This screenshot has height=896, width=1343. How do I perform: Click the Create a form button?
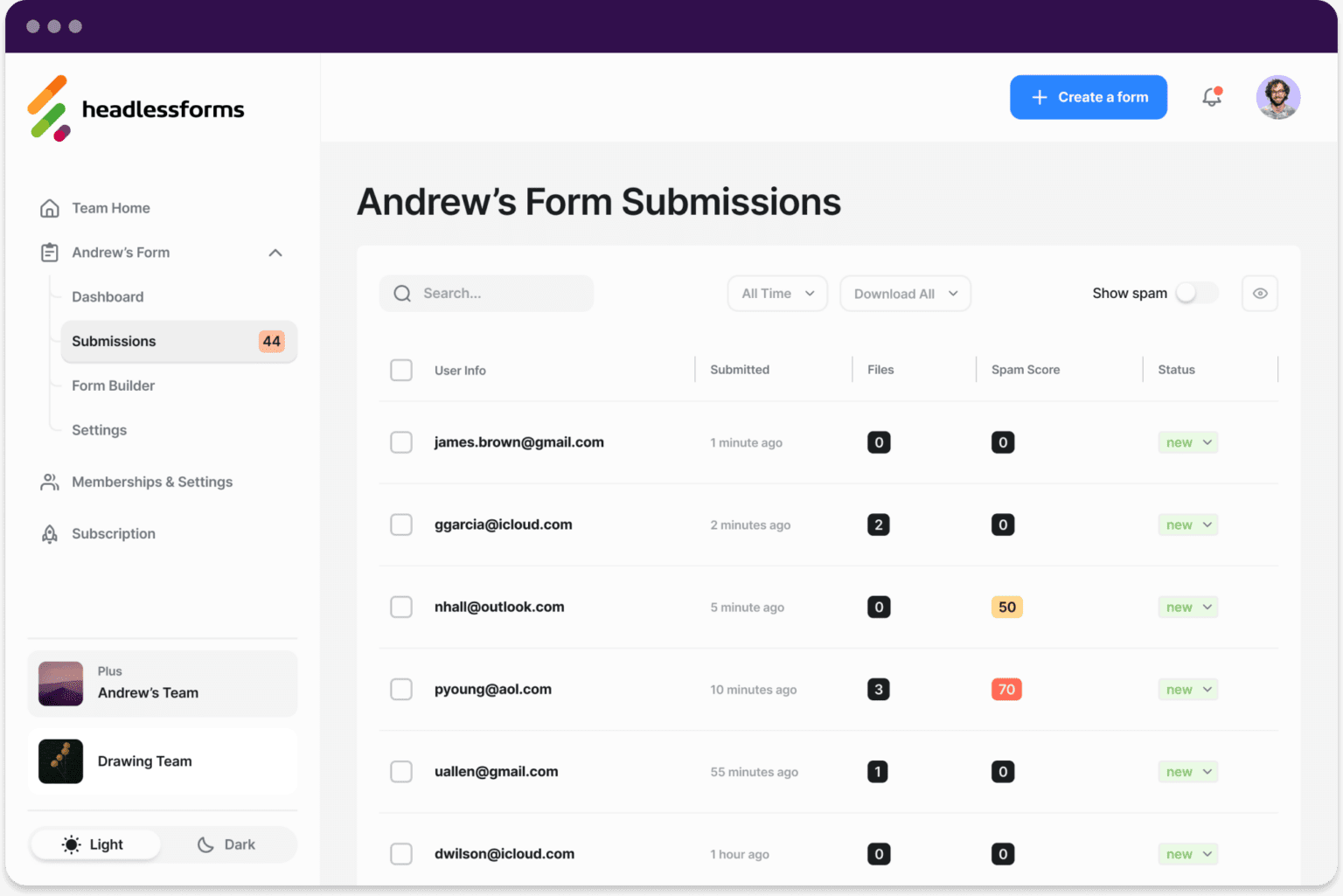(1089, 97)
